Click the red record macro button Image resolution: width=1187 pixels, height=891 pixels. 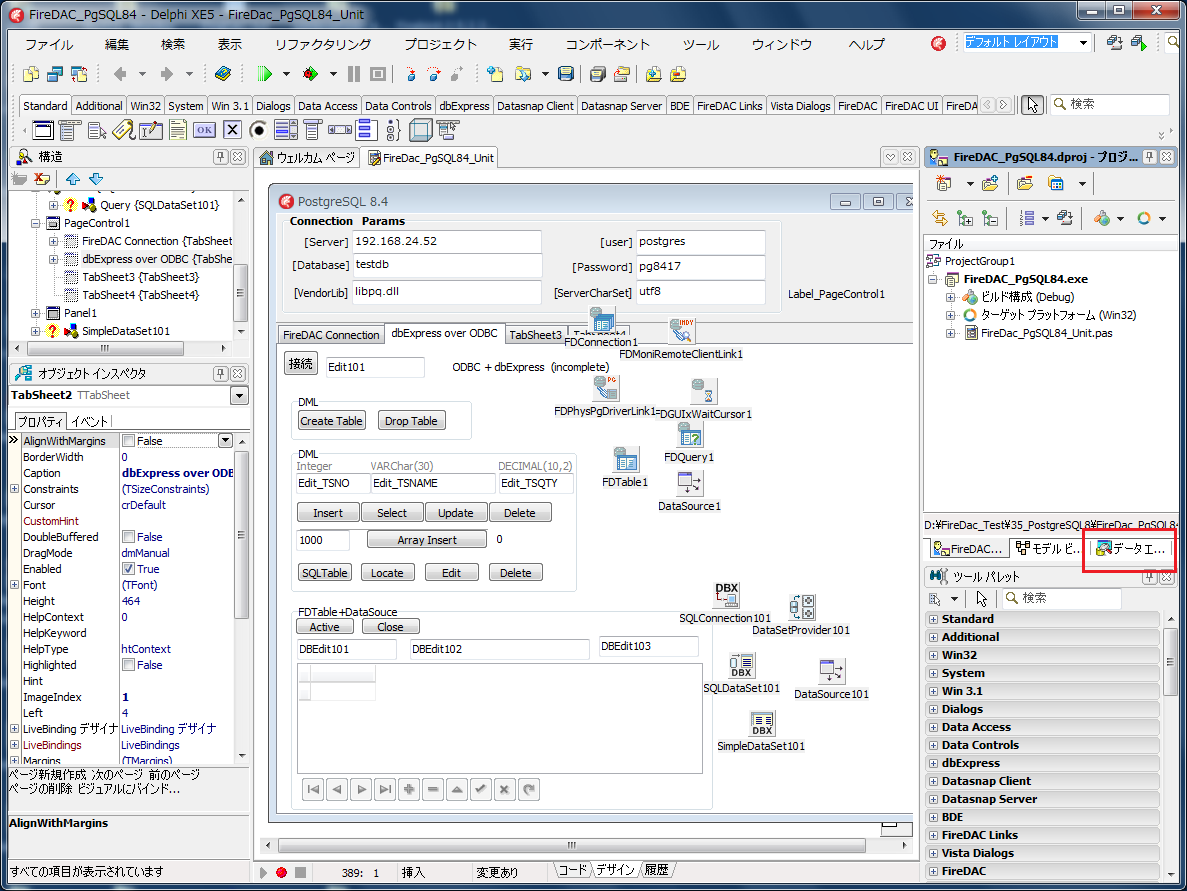pyautogui.click(x=282, y=872)
